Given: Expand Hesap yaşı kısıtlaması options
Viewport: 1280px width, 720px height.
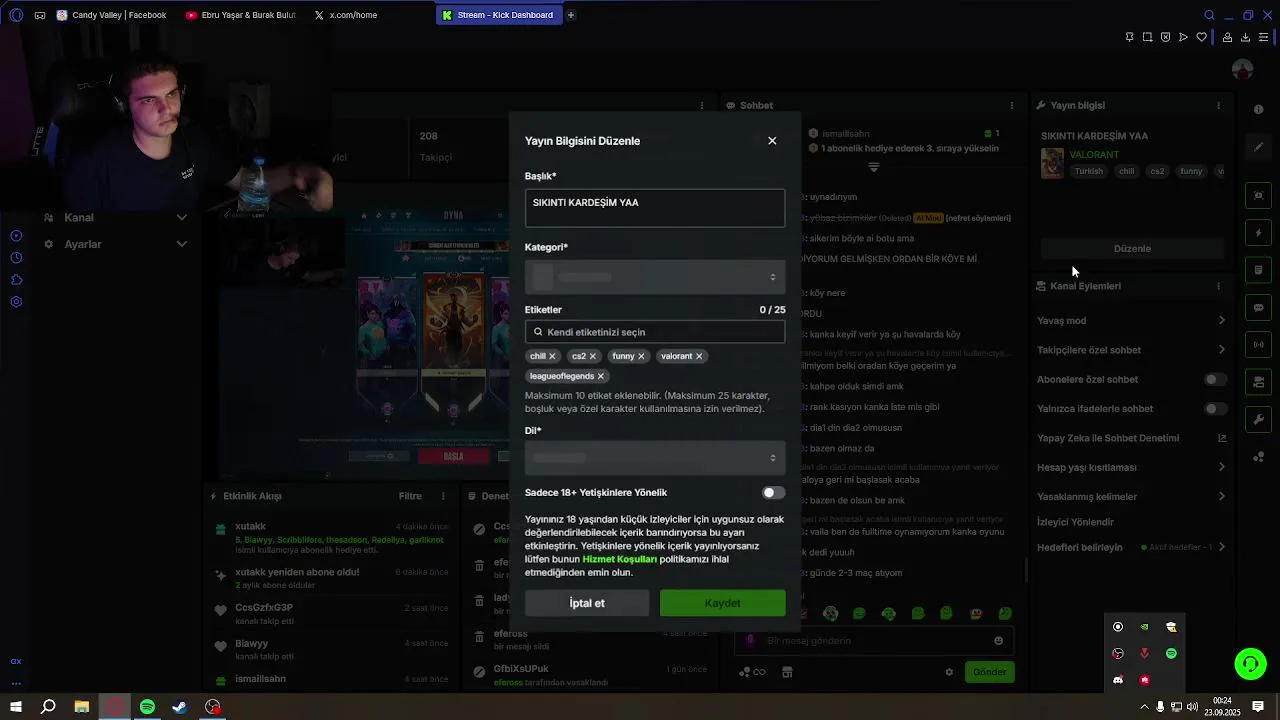Looking at the screenshot, I should click(x=1221, y=467).
